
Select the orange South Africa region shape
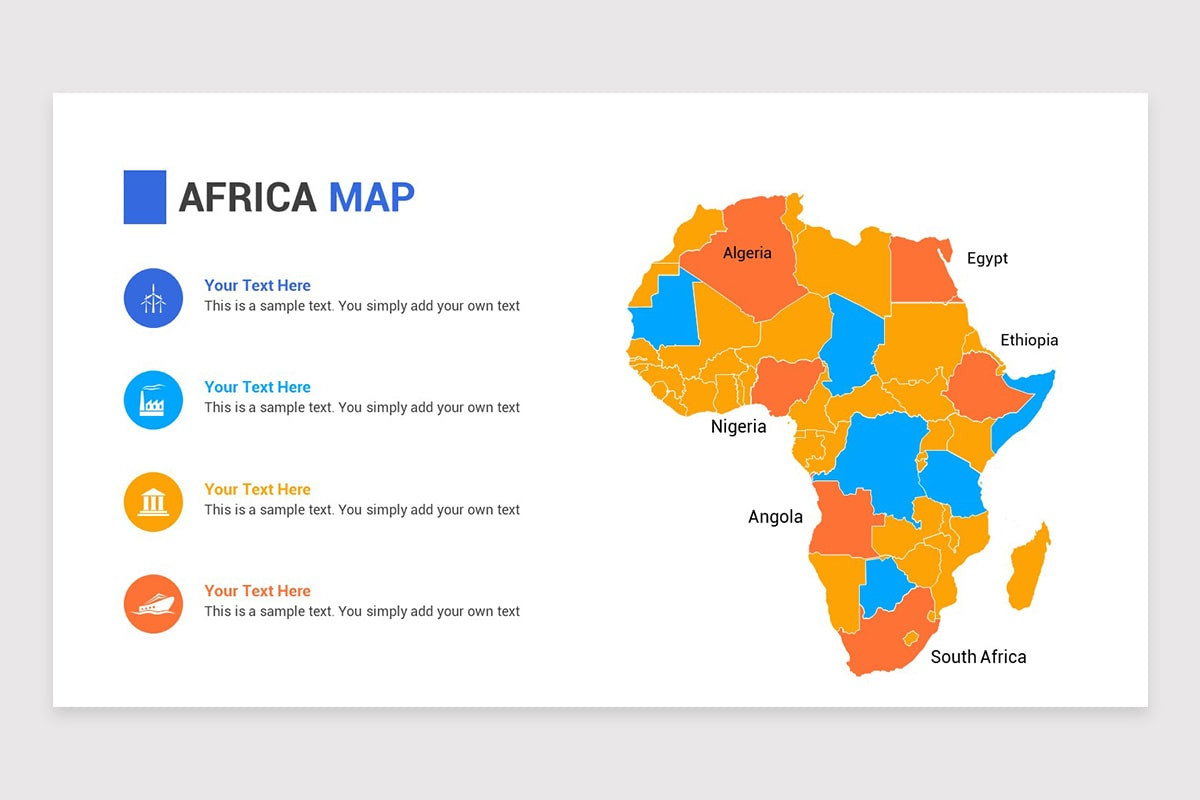885,635
